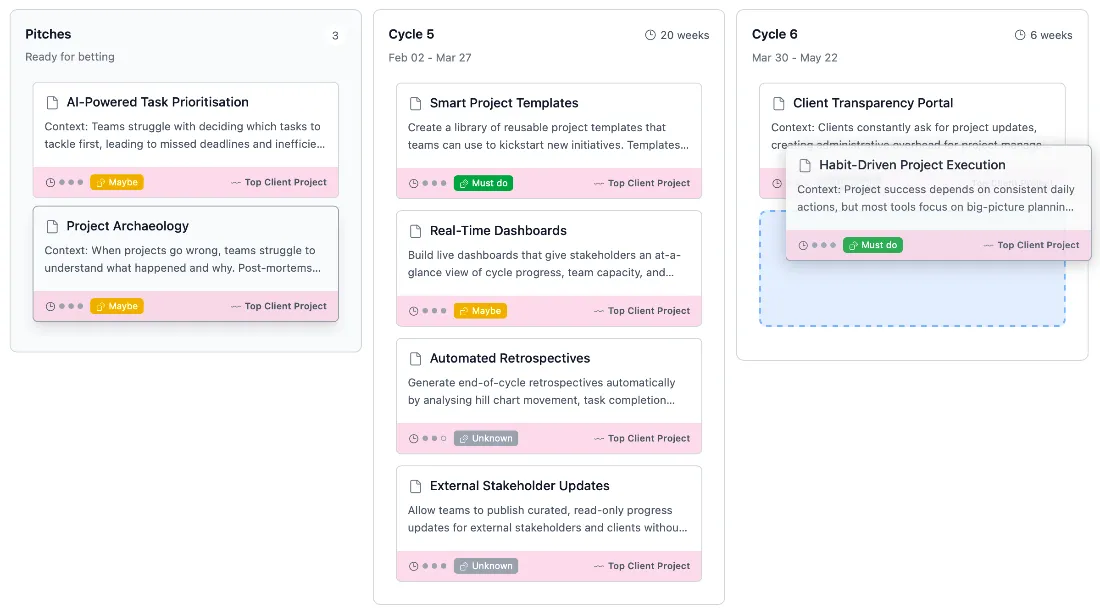This screenshot has width=1100, height=615.
Task: Click Maybe badge on Real-Time Dashboards card
Action: coord(480,311)
